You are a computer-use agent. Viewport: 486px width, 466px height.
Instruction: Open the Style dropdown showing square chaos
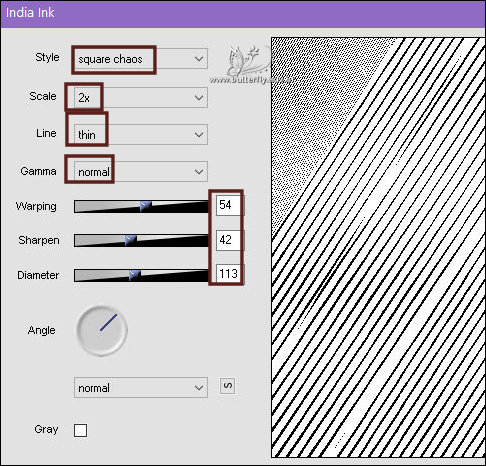point(141,59)
